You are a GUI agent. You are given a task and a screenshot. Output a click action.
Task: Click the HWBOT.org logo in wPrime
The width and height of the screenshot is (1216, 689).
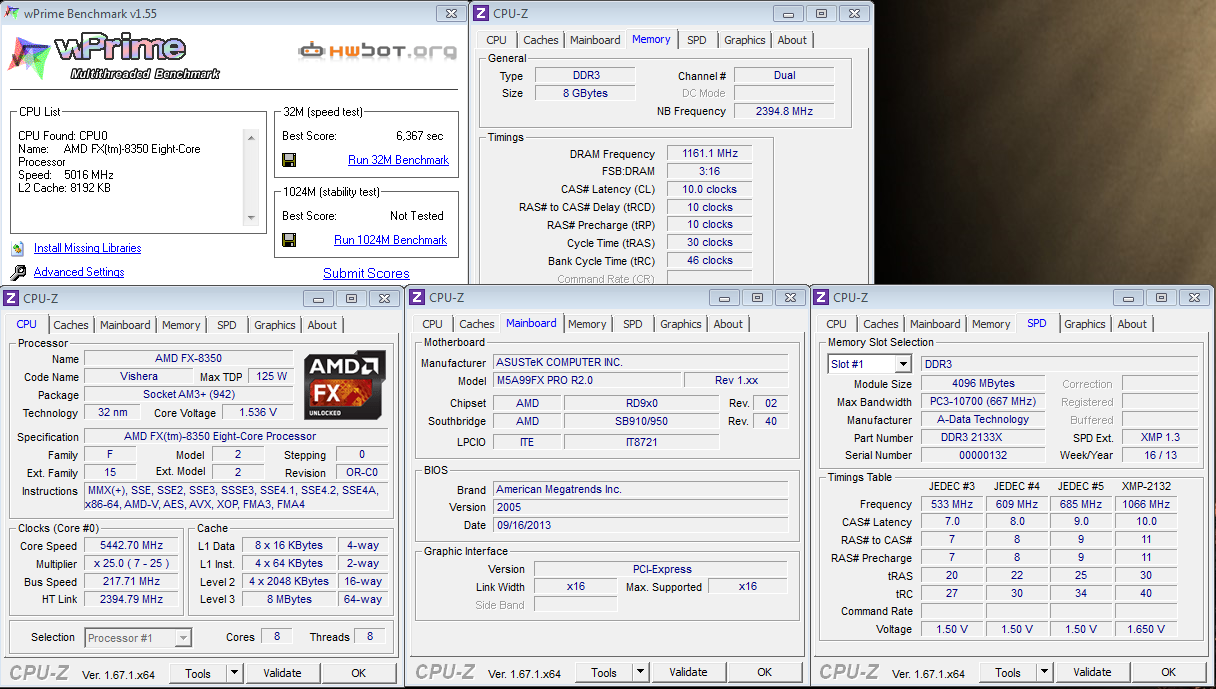point(377,49)
